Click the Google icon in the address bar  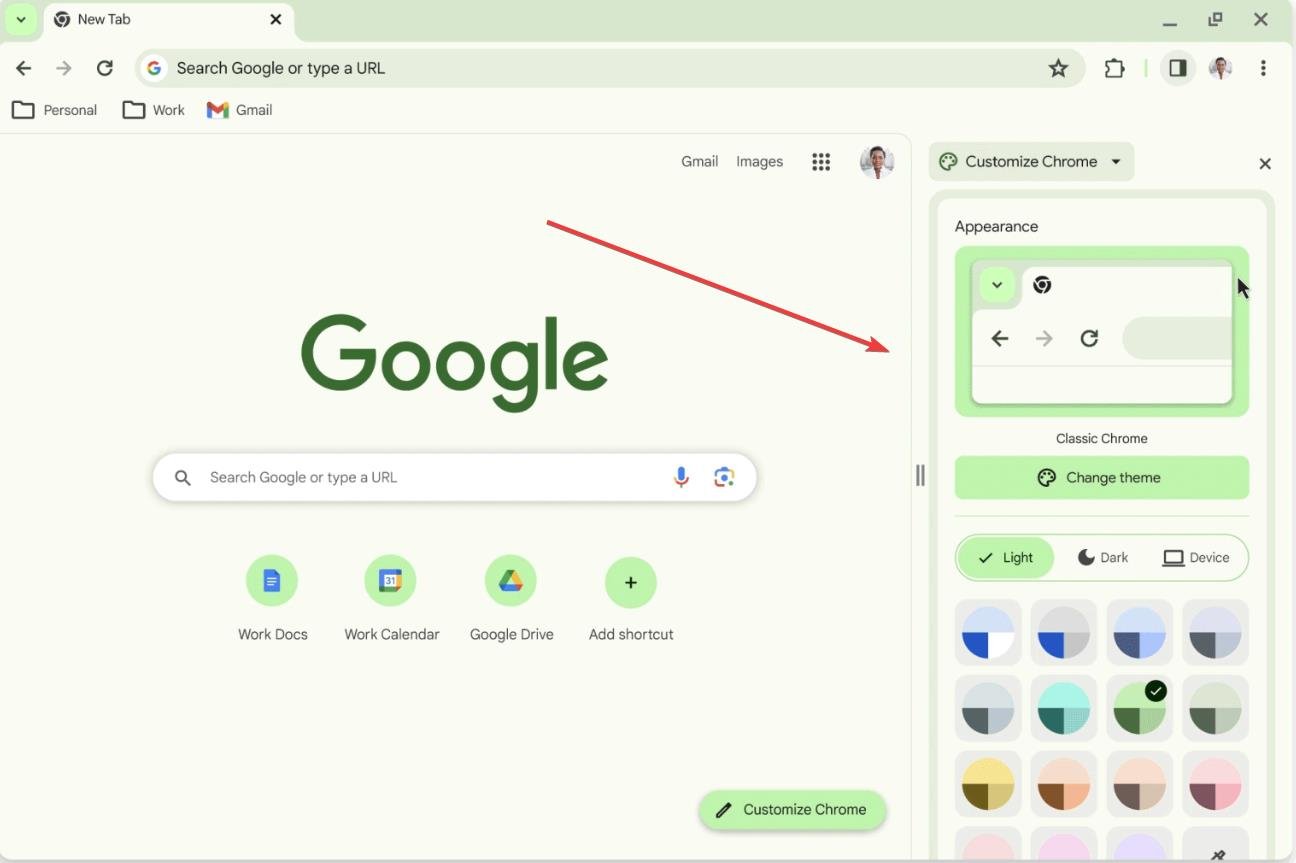(x=154, y=68)
